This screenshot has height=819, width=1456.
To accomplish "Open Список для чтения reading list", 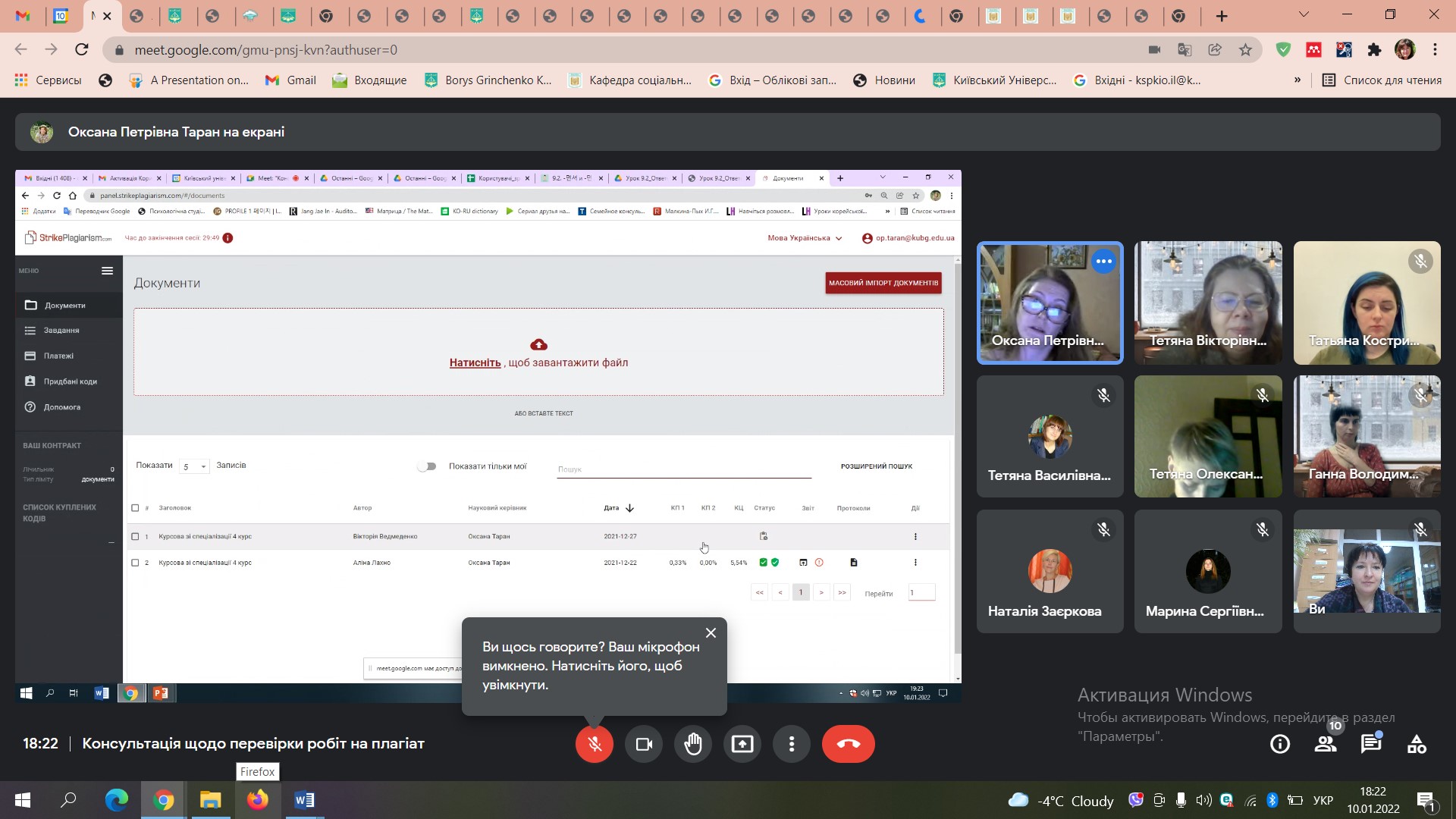I will 1382,80.
